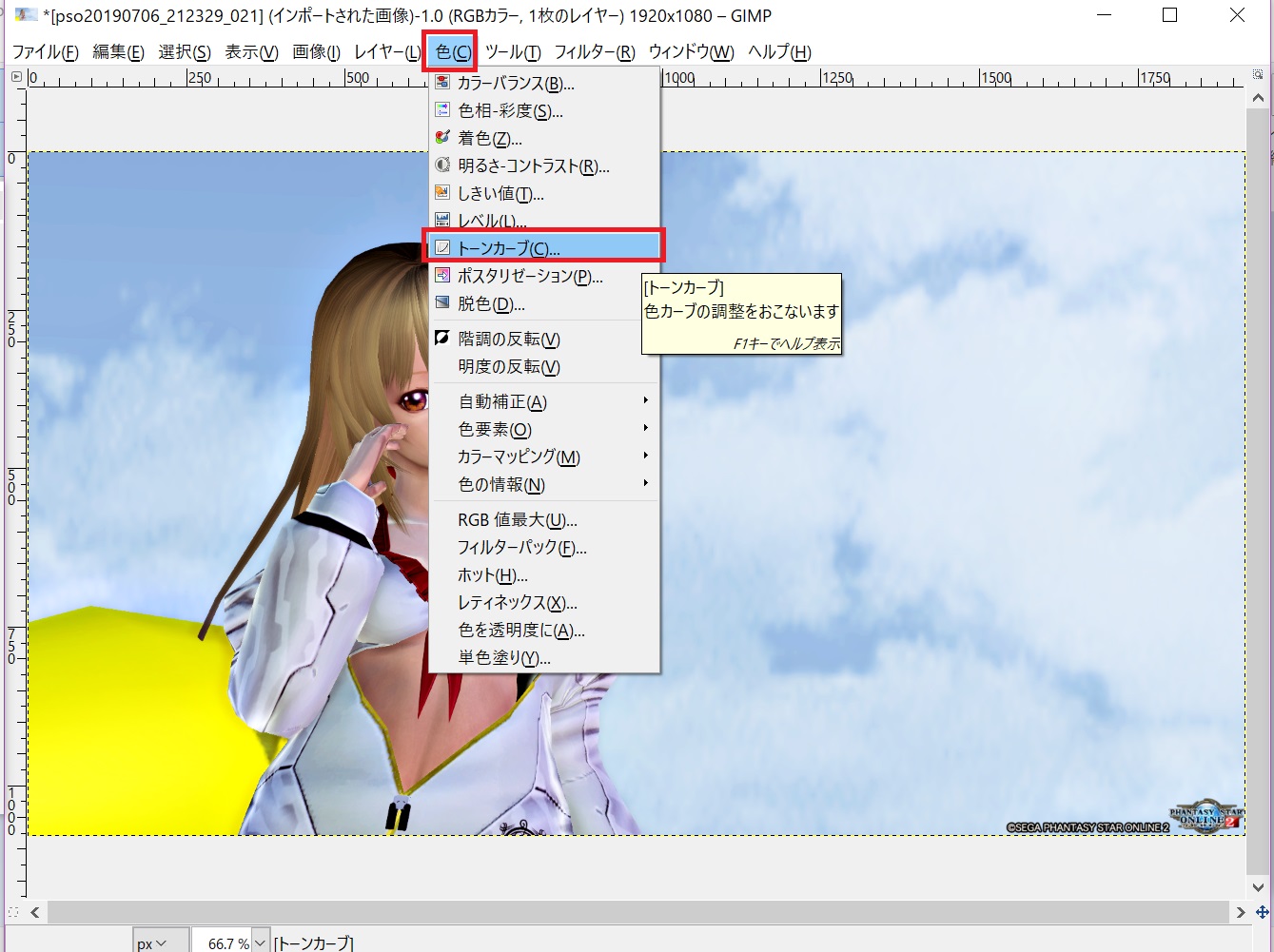
Task: Choose 色を透明度に(A)... menu entry
Action: point(520,631)
